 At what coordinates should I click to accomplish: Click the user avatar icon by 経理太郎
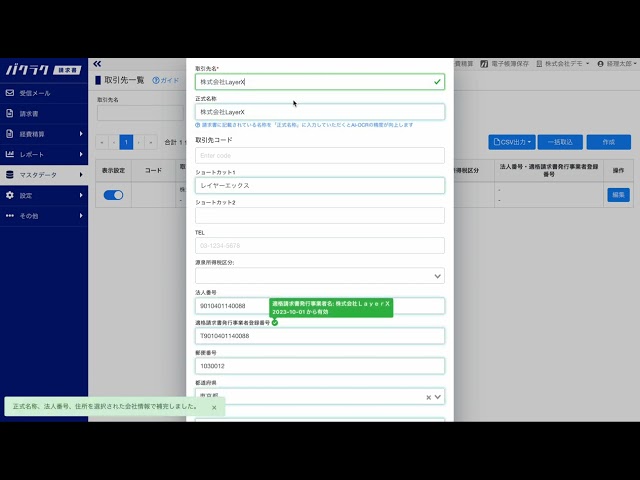pyautogui.click(x=600, y=64)
